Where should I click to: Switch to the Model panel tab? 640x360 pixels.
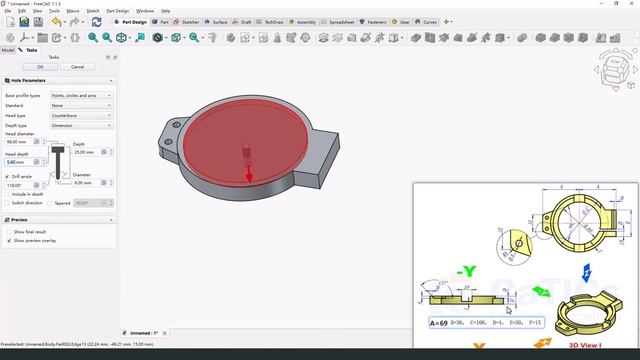tap(8, 50)
